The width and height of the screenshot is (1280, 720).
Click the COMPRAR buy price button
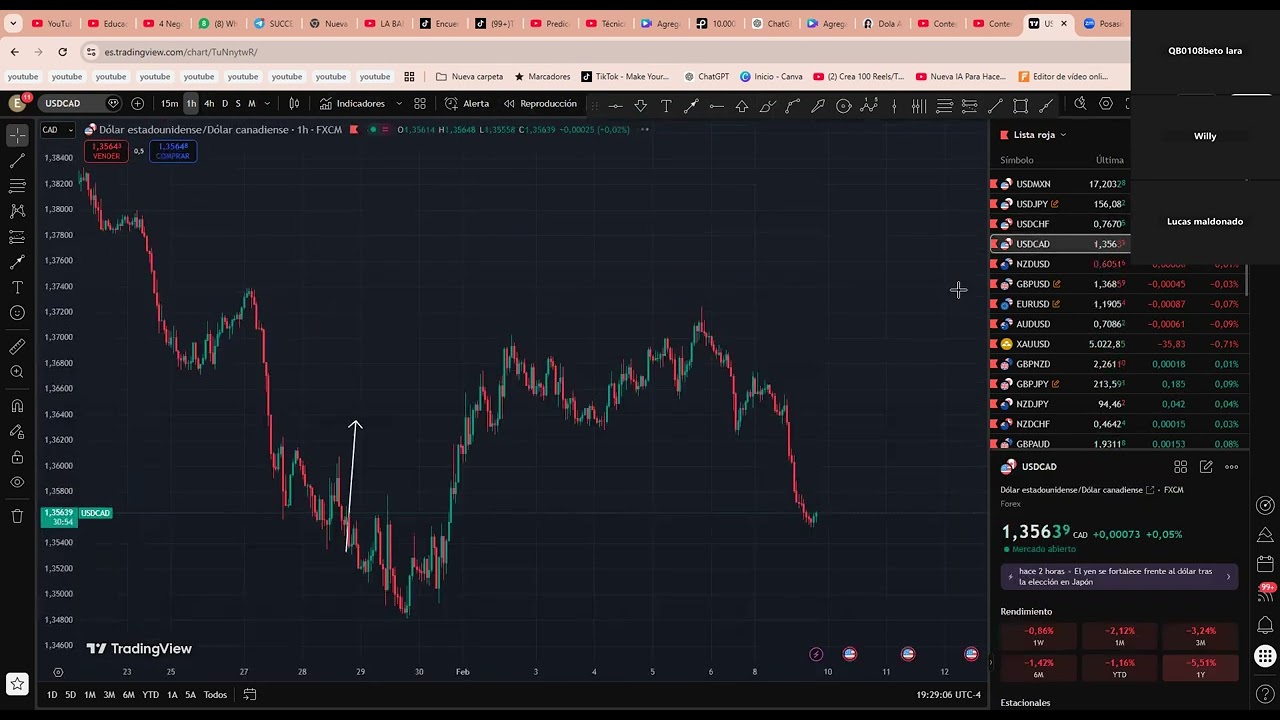tap(172, 151)
